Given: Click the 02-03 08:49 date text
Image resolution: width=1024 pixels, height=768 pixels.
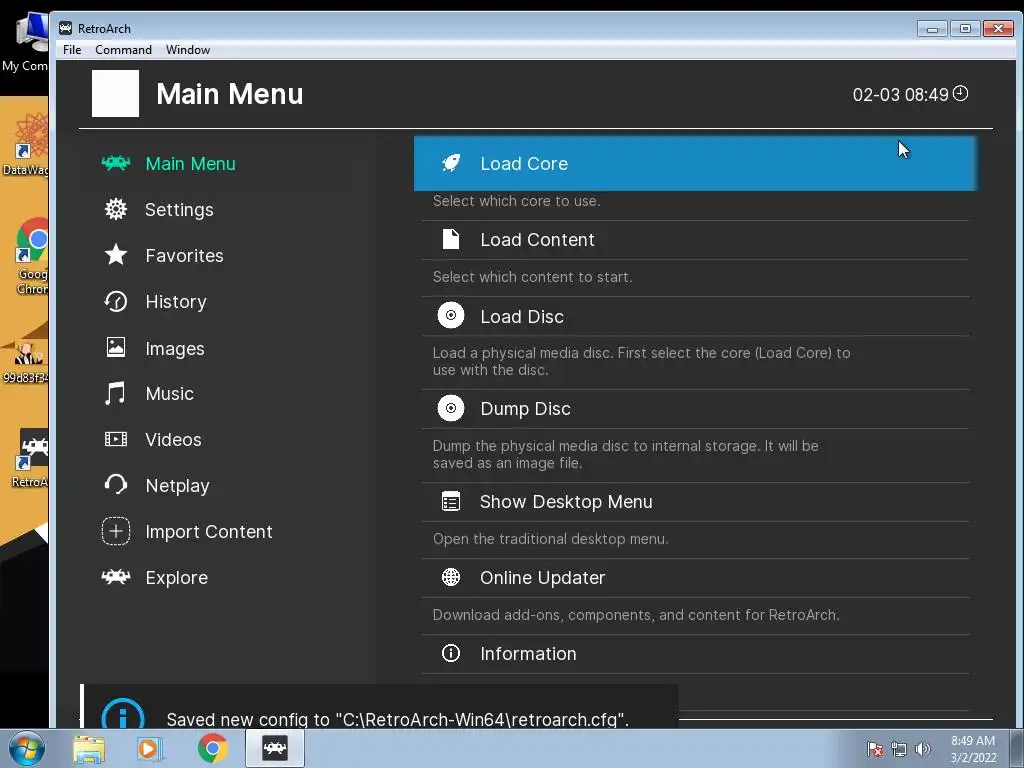Looking at the screenshot, I should [900, 95].
